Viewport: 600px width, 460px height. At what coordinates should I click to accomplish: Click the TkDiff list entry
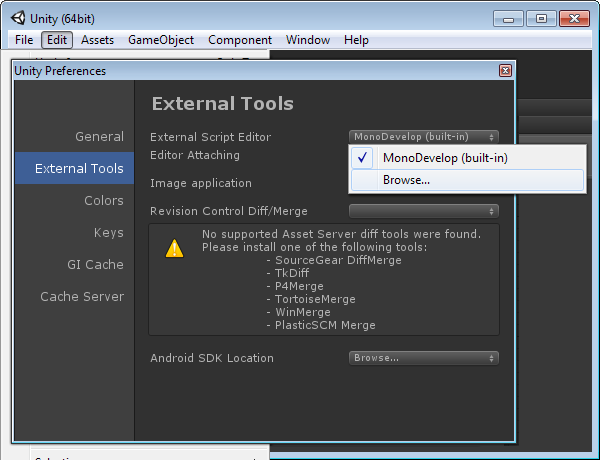point(292,273)
